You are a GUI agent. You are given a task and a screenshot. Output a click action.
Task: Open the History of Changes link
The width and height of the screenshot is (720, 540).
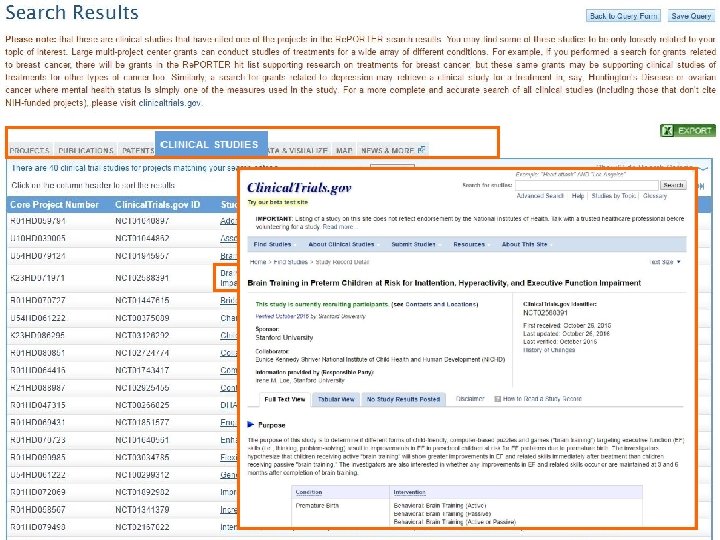click(x=549, y=350)
